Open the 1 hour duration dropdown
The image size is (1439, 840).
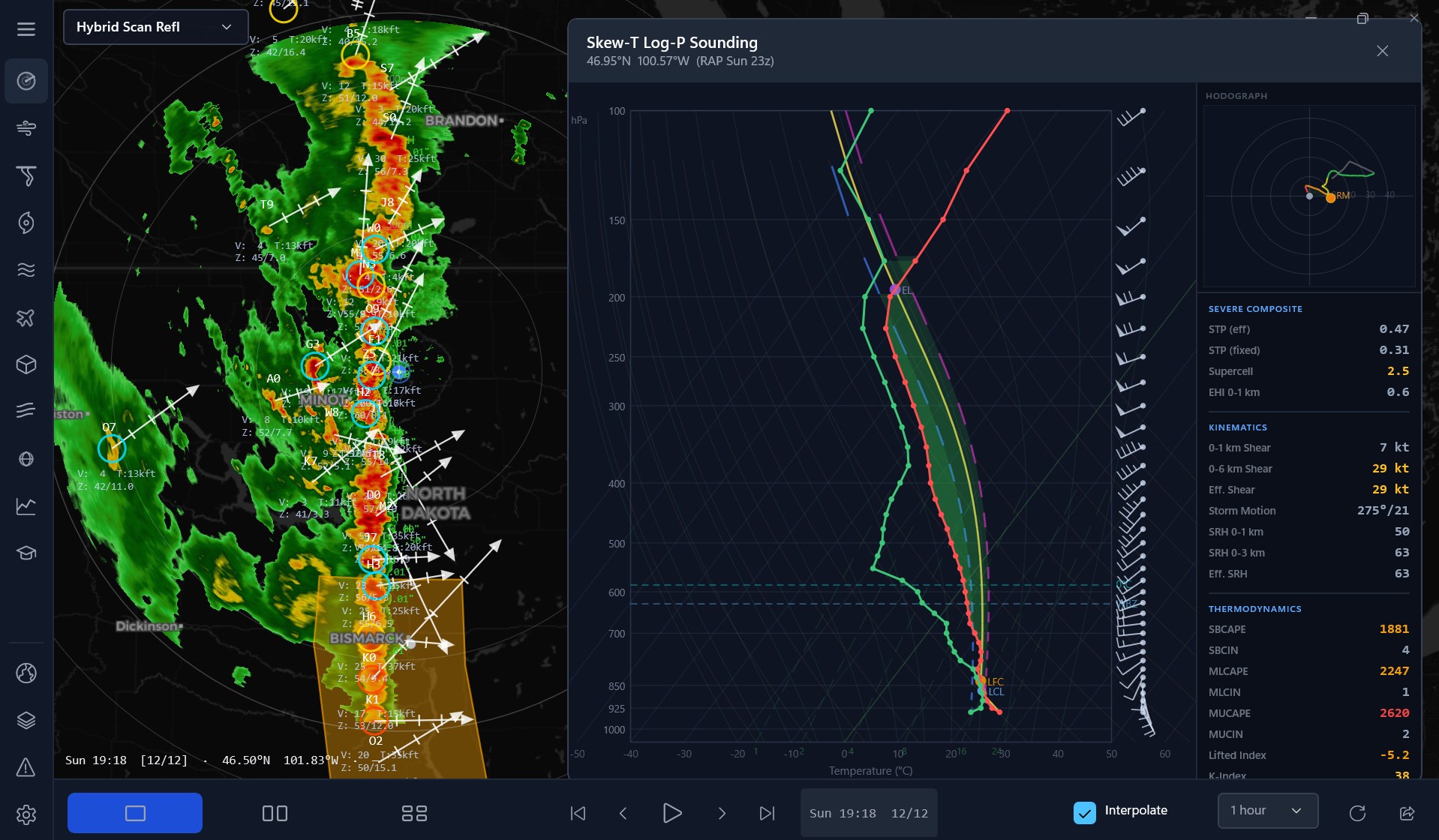(x=1267, y=811)
